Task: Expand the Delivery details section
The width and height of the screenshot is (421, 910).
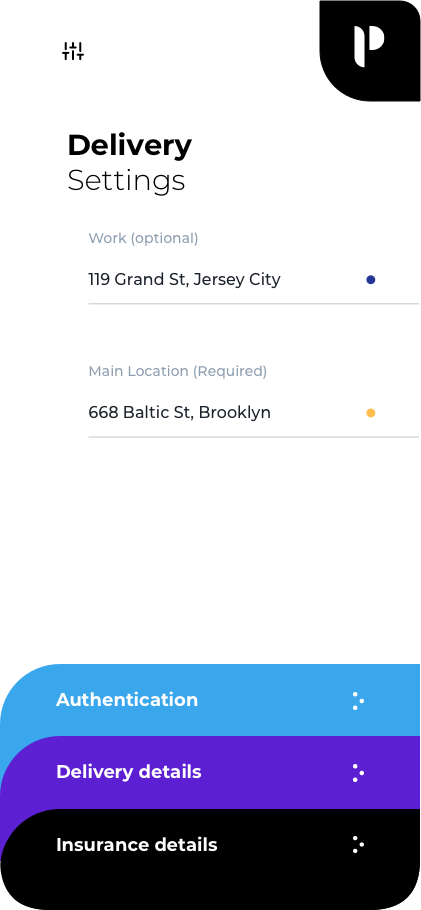Action: pyautogui.click(x=129, y=772)
